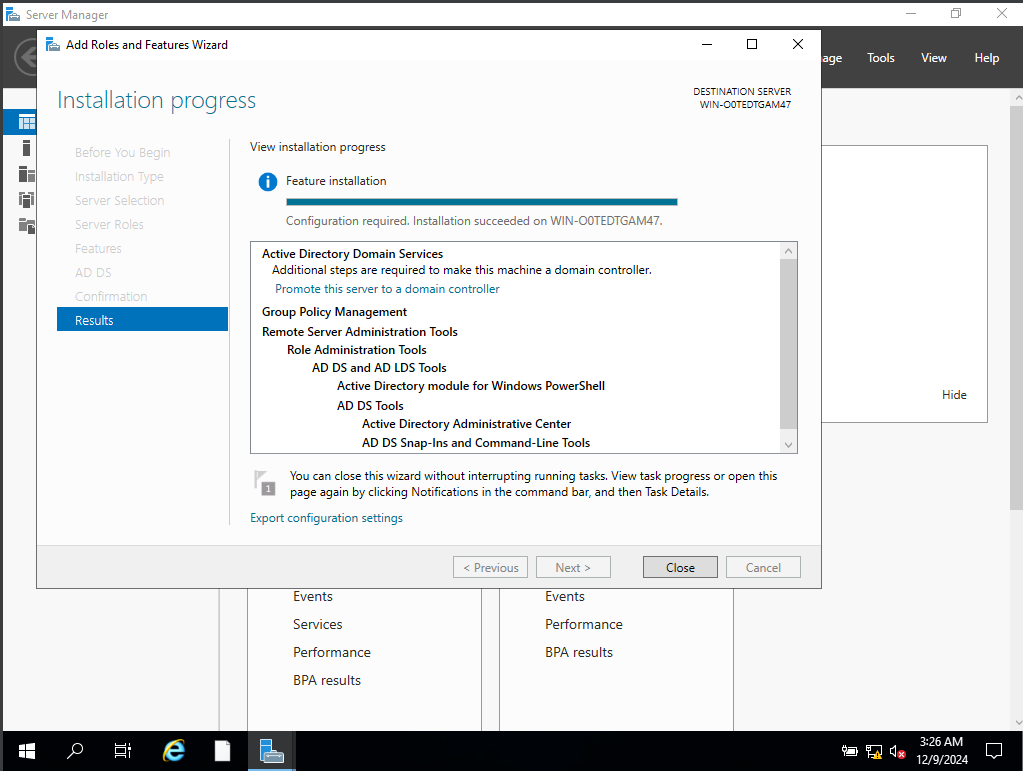
Task: Click the muted volume tray icon
Action: (x=897, y=751)
